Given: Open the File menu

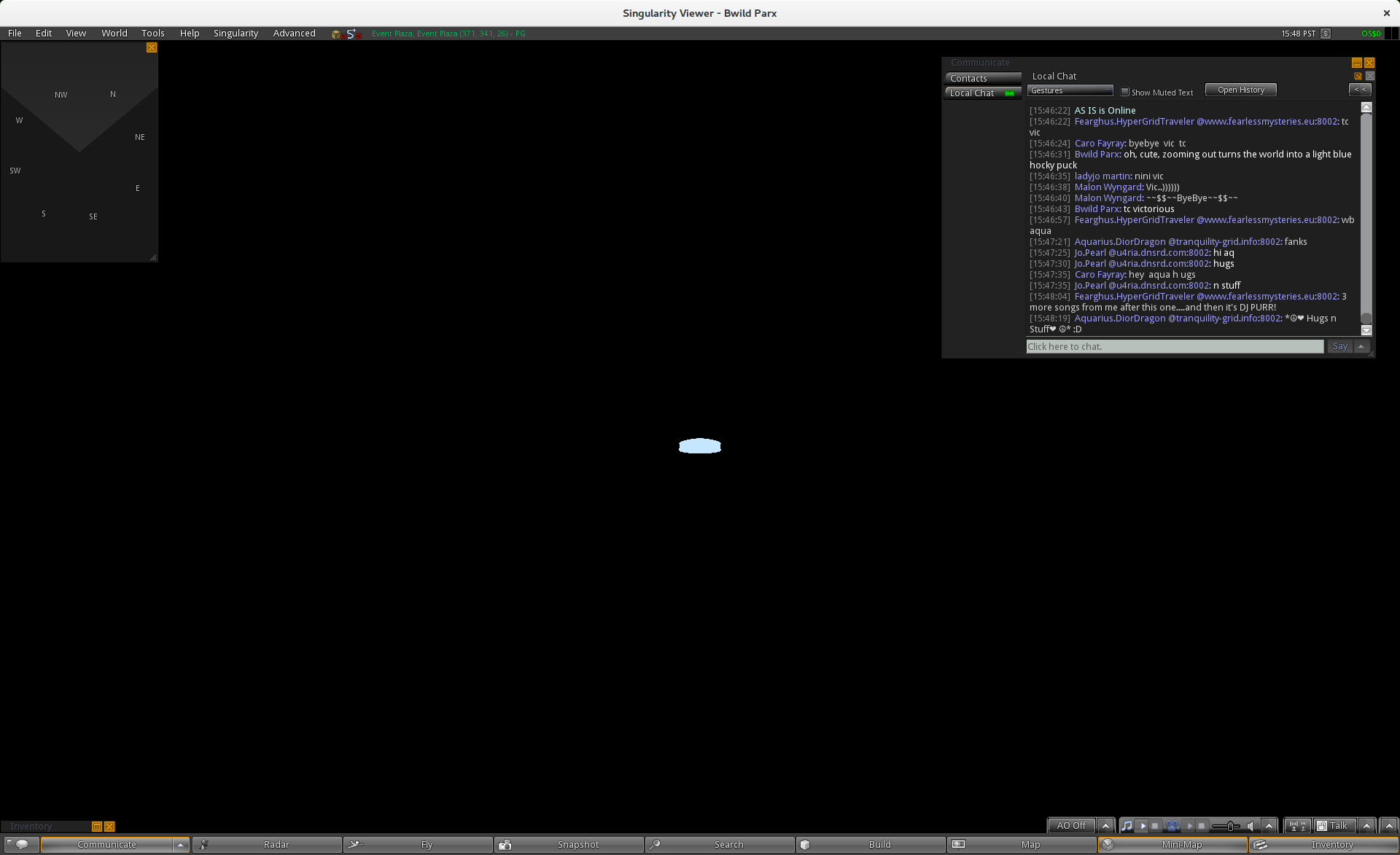Looking at the screenshot, I should [x=15, y=34].
